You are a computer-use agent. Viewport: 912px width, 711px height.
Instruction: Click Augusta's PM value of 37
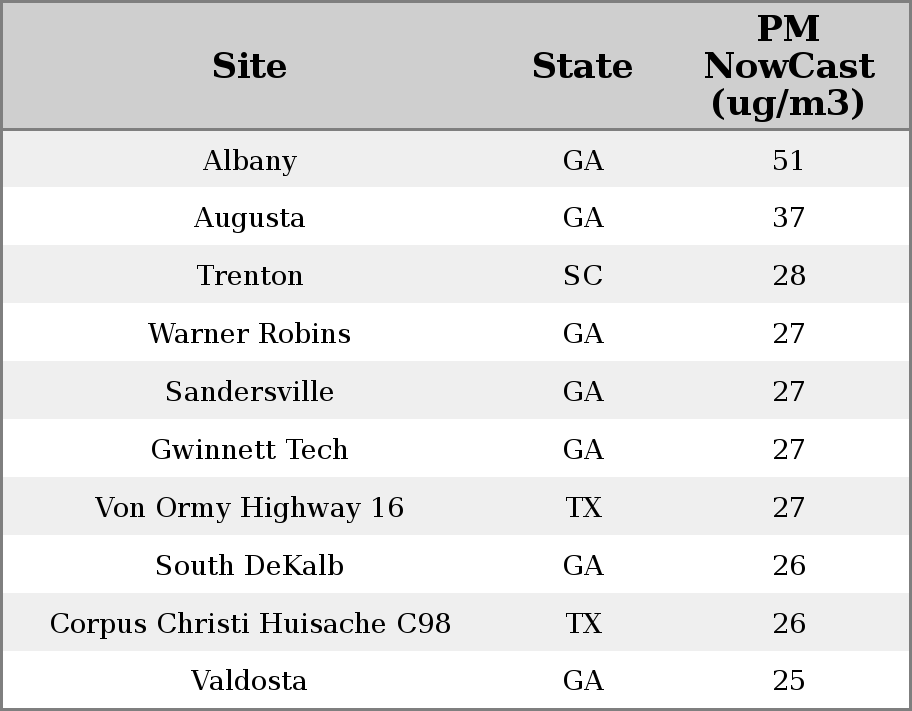[788, 218]
